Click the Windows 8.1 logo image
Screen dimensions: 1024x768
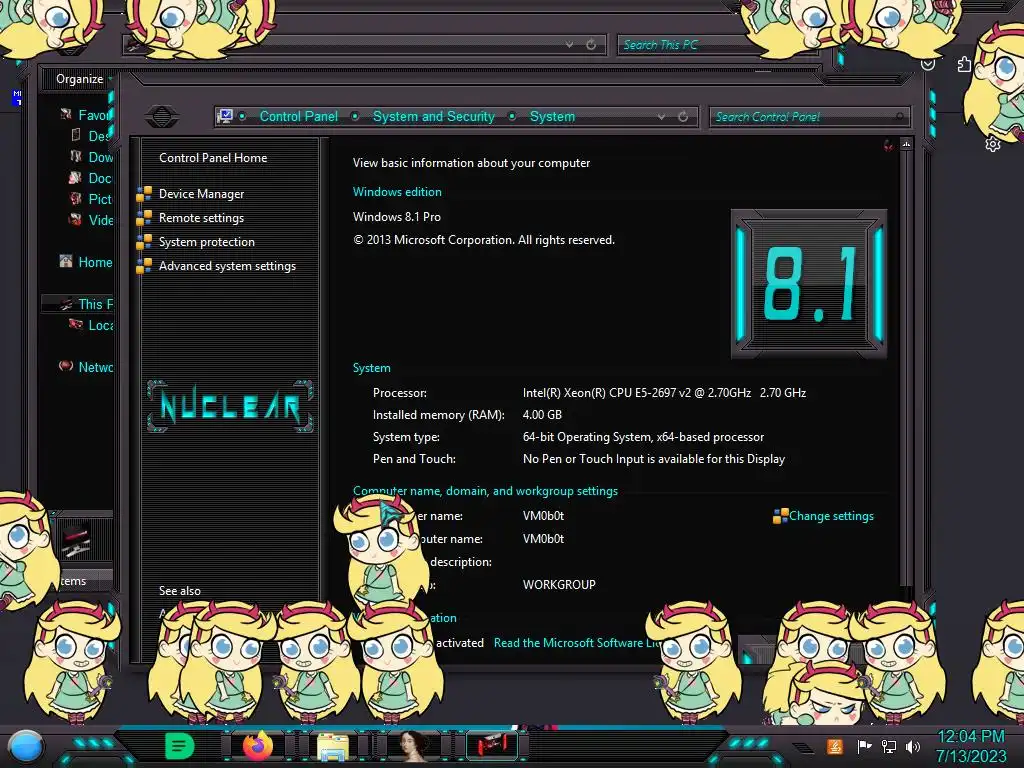pyautogui.click(x=808, y=283)
